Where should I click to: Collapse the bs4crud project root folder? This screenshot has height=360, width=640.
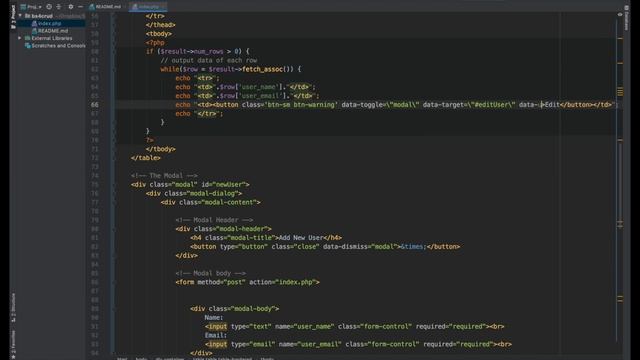20,16
